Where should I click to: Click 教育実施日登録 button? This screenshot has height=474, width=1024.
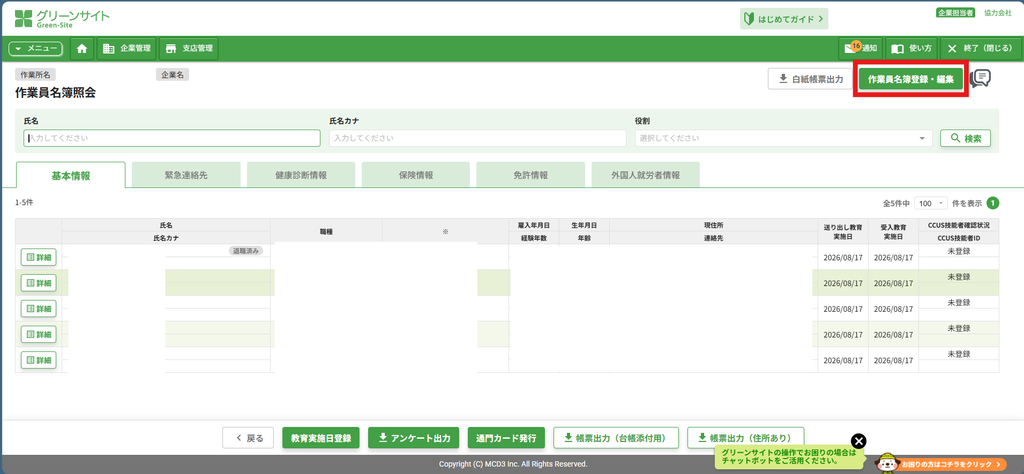[x=321, y=438]
